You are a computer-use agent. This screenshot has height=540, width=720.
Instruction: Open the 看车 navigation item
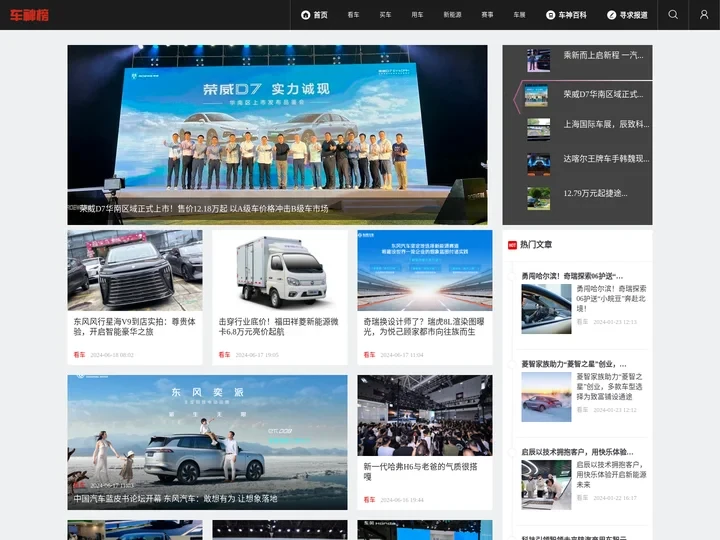353,15
